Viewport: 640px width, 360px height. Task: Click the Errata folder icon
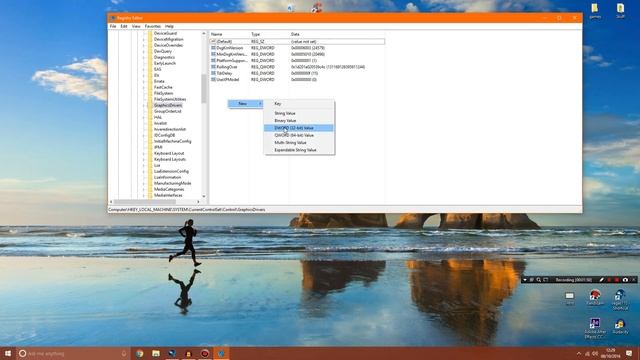150,81
